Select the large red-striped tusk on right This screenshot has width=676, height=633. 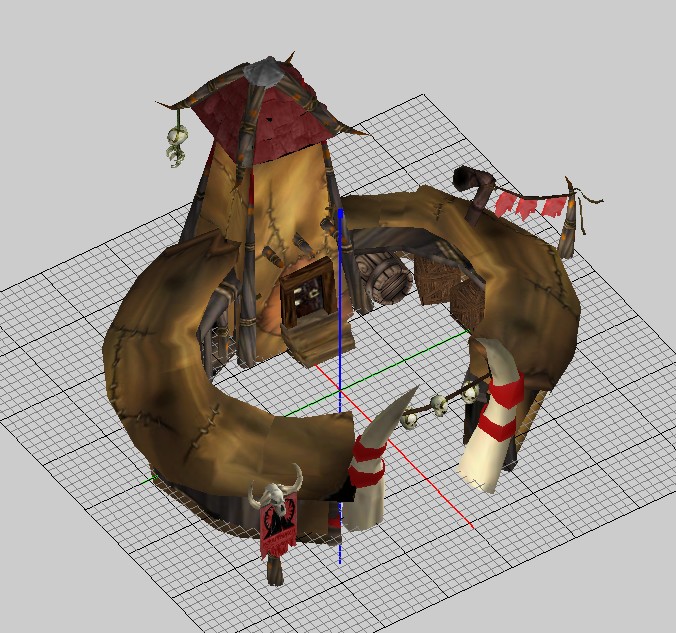pos(490,415)
